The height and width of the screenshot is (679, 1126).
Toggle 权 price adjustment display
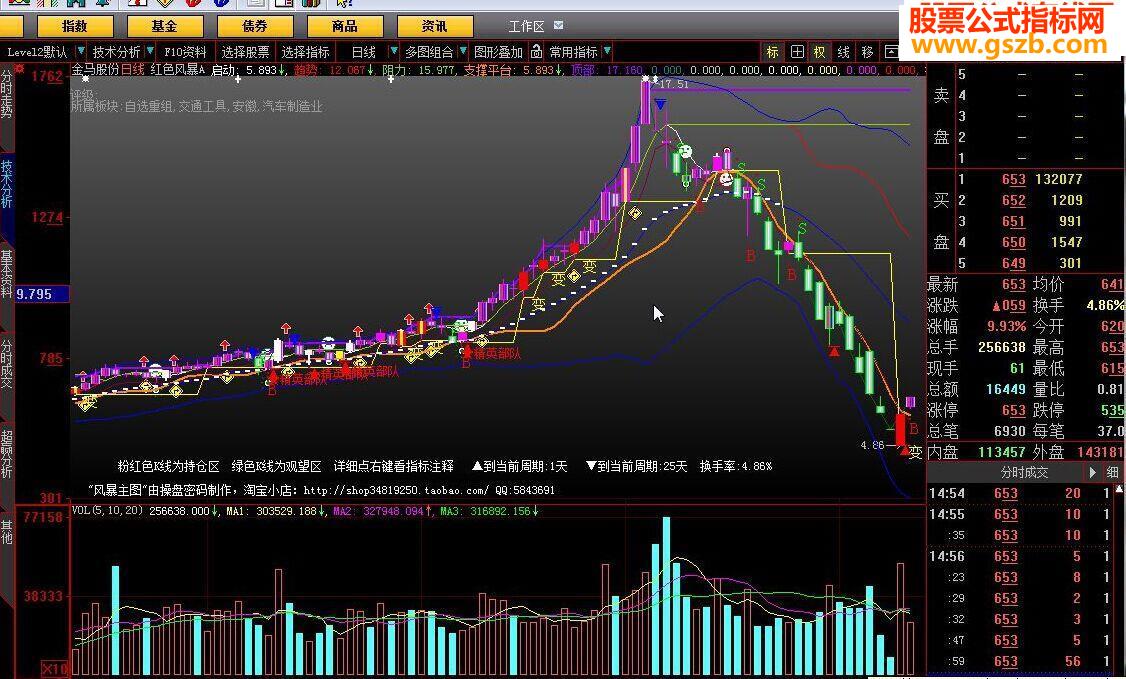point(820,52)
